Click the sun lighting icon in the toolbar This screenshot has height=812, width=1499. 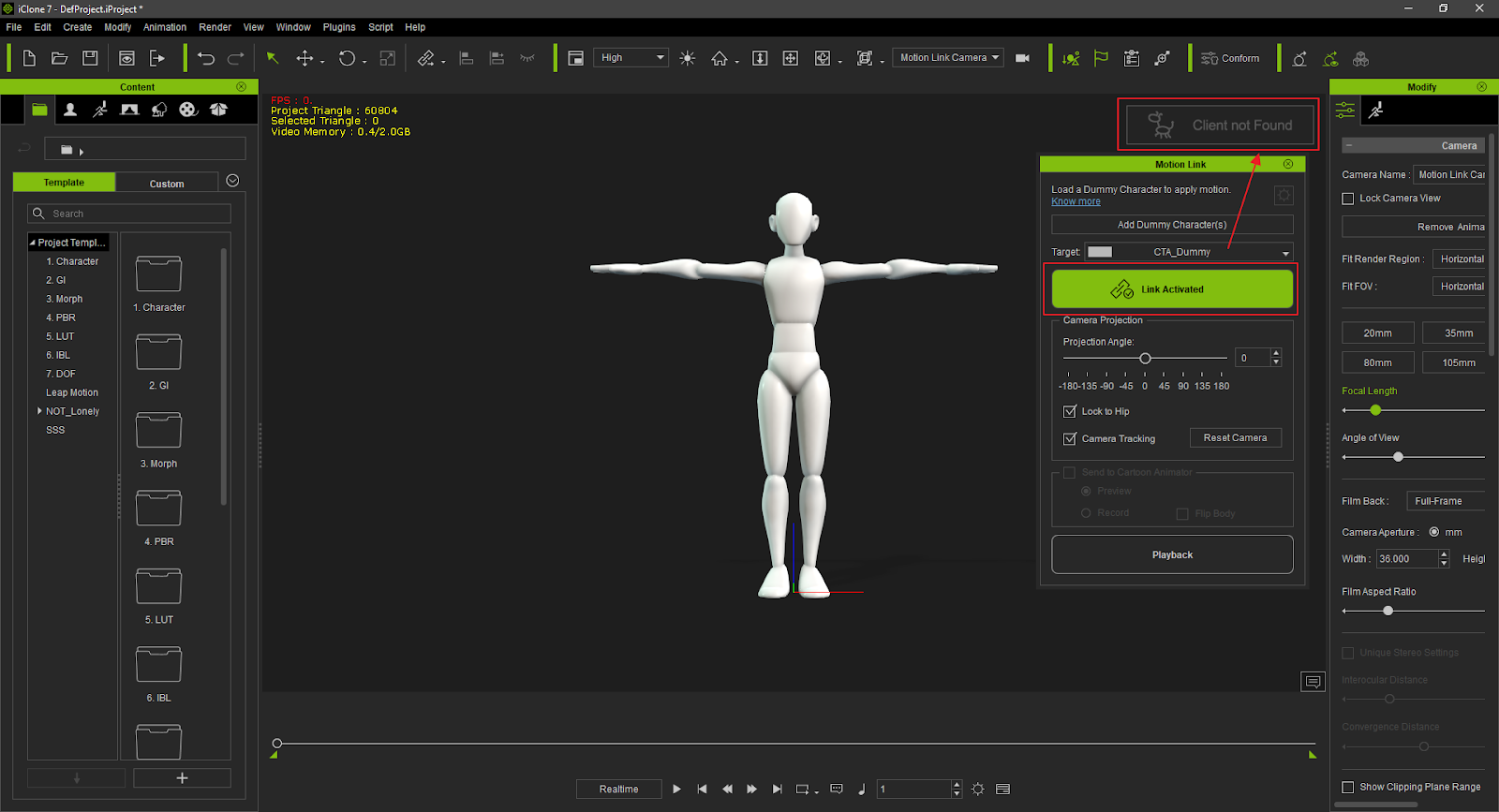tap(688, 58)
